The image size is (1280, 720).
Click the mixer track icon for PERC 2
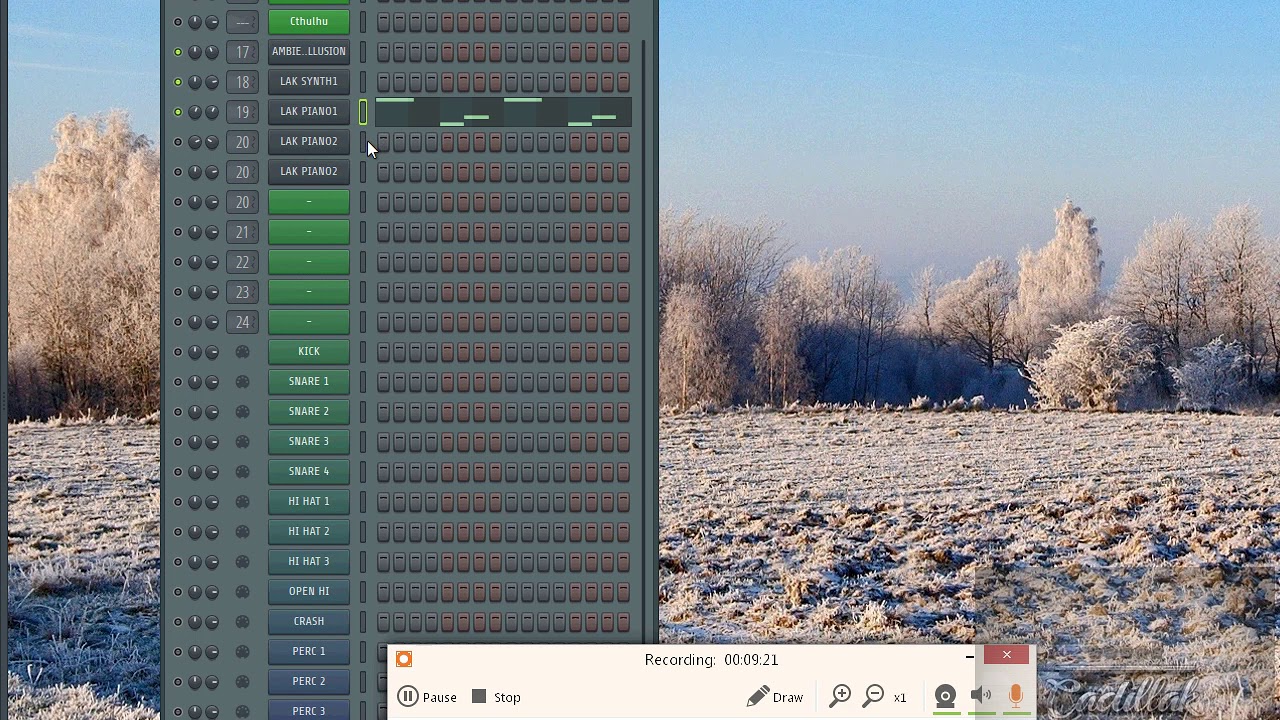pos(242,682)
